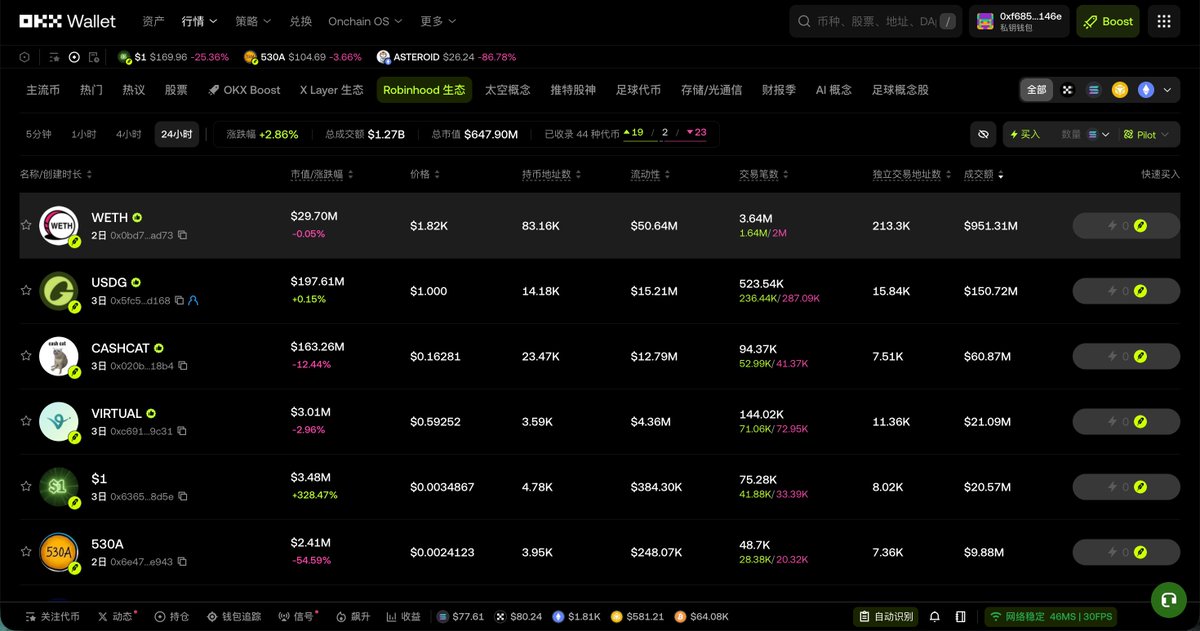Filter by the Ethereum chain icon
This screenshot has height=631, width=1200.
(x=1146, y=90)
